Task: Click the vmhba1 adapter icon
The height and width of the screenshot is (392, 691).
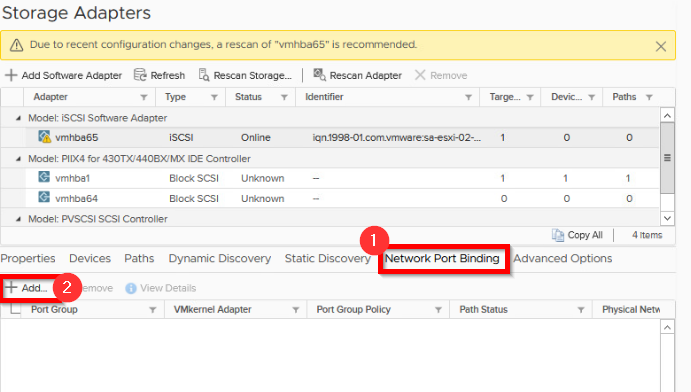Action: [44, 177]
